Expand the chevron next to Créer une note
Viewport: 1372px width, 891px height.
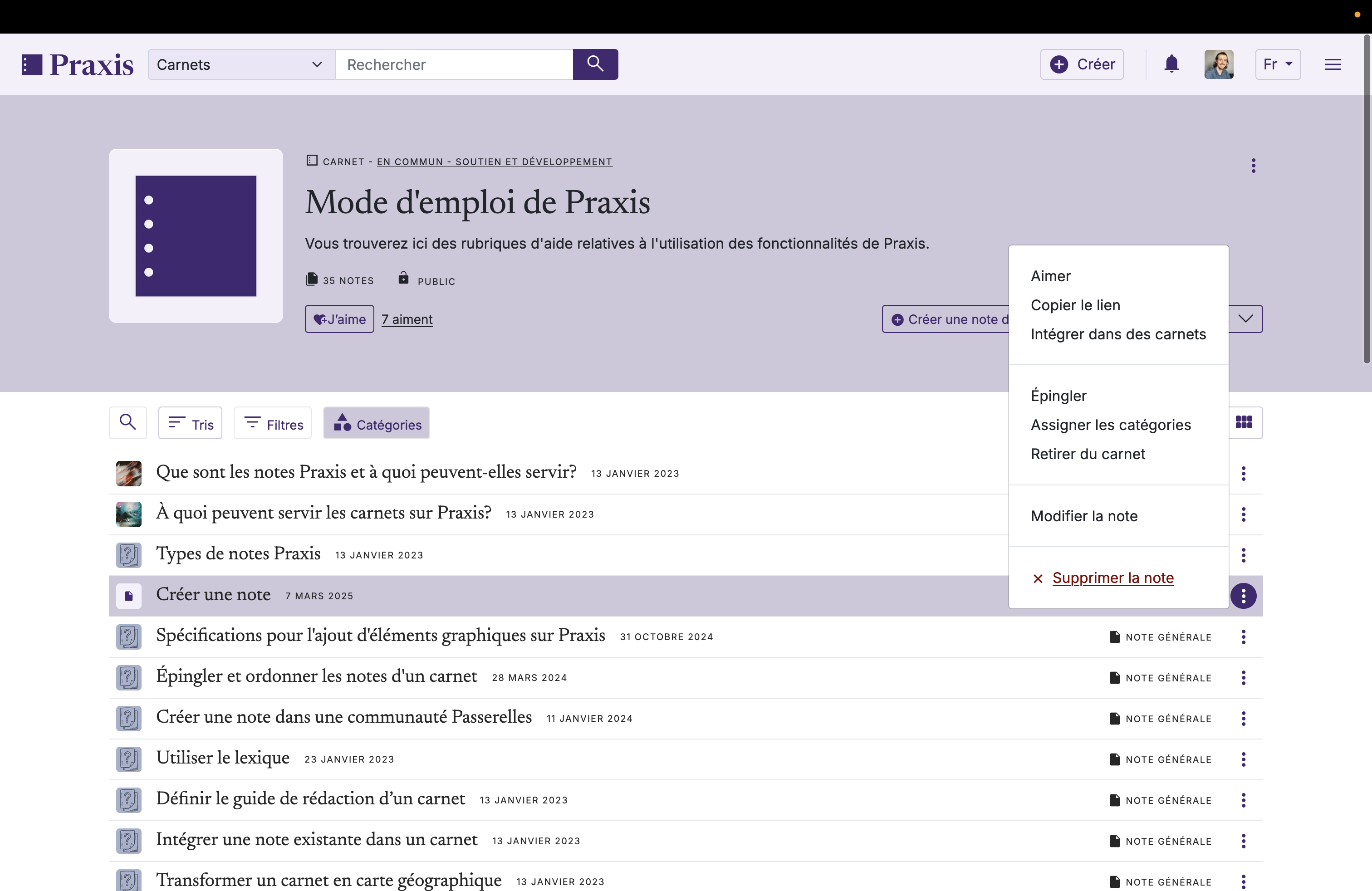tap(1245, 319)
